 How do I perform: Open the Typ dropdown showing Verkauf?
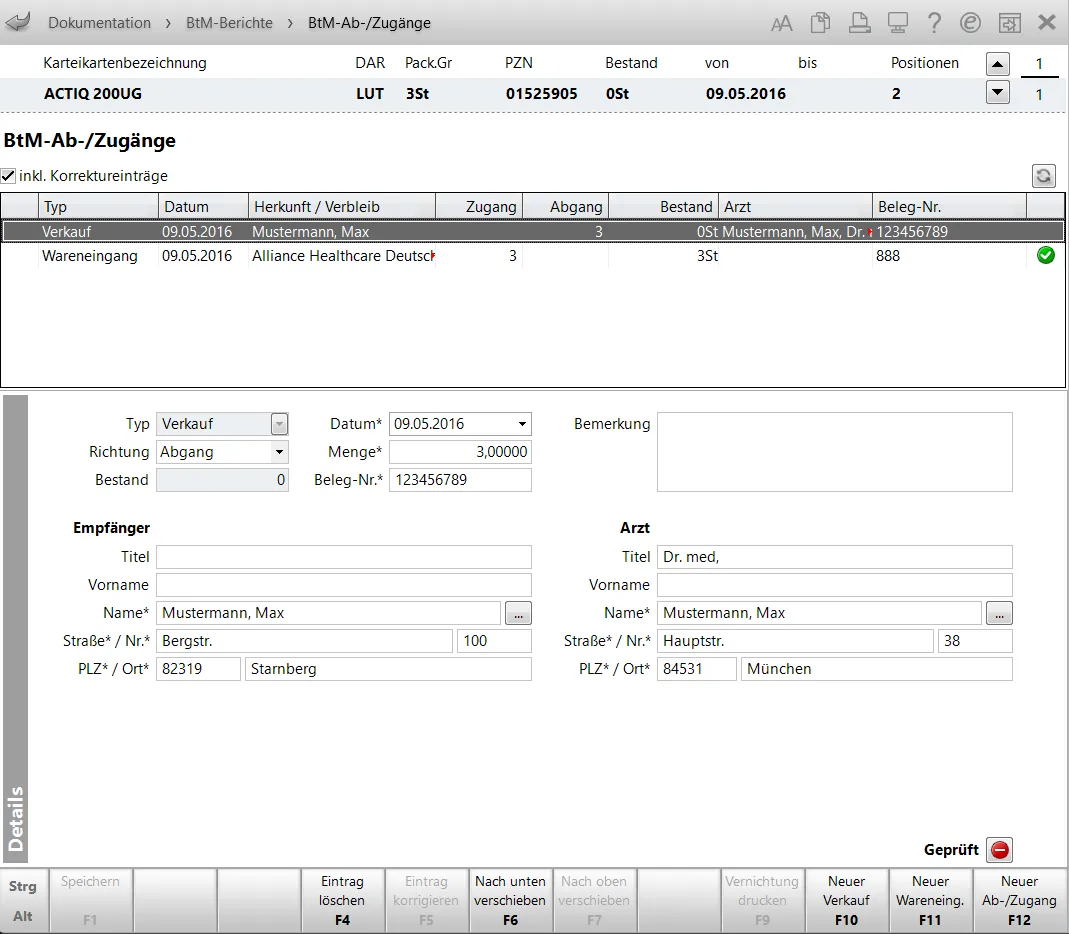point(279,424)
